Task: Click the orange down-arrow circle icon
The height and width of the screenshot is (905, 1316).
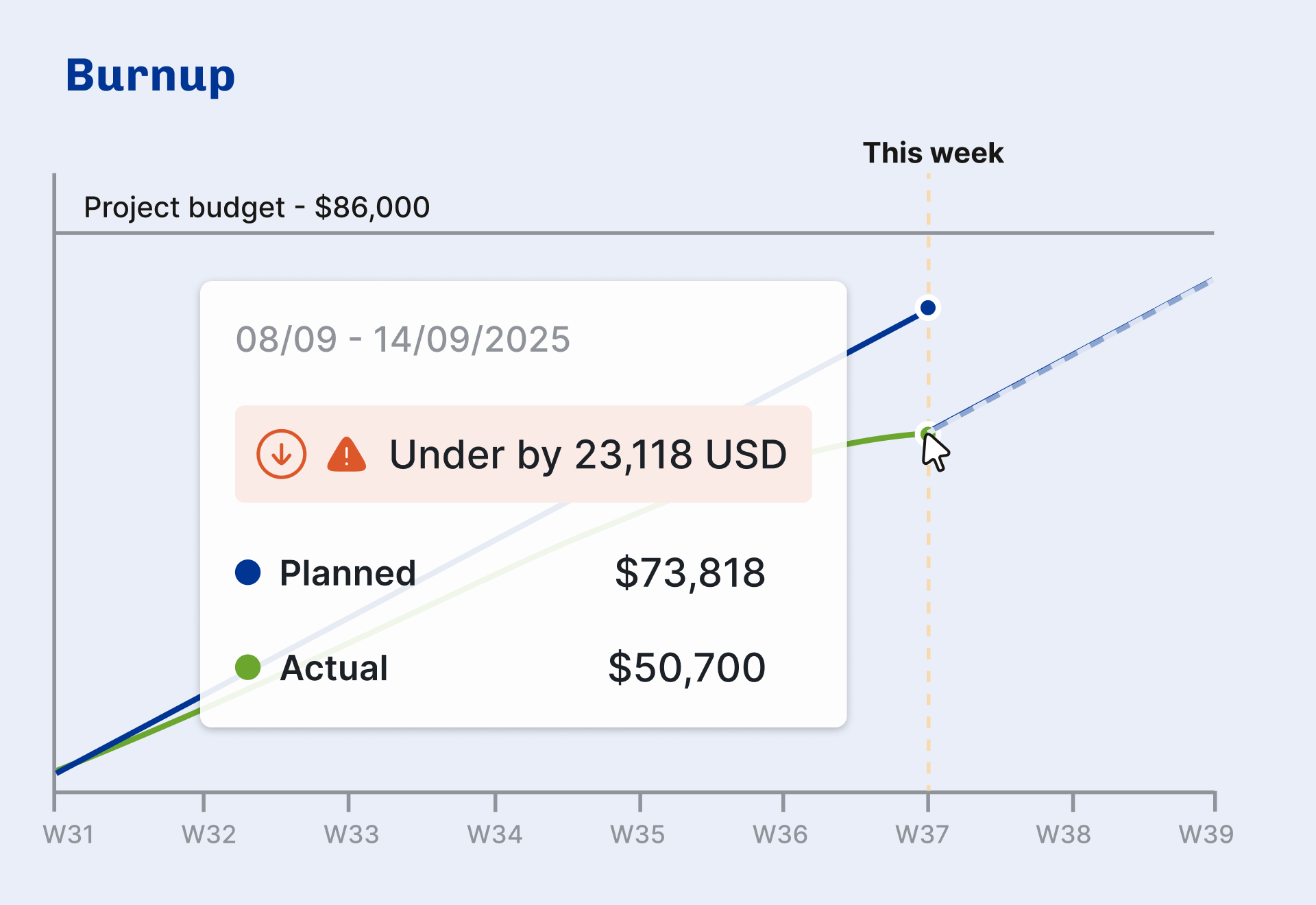Action: [281, 454]
